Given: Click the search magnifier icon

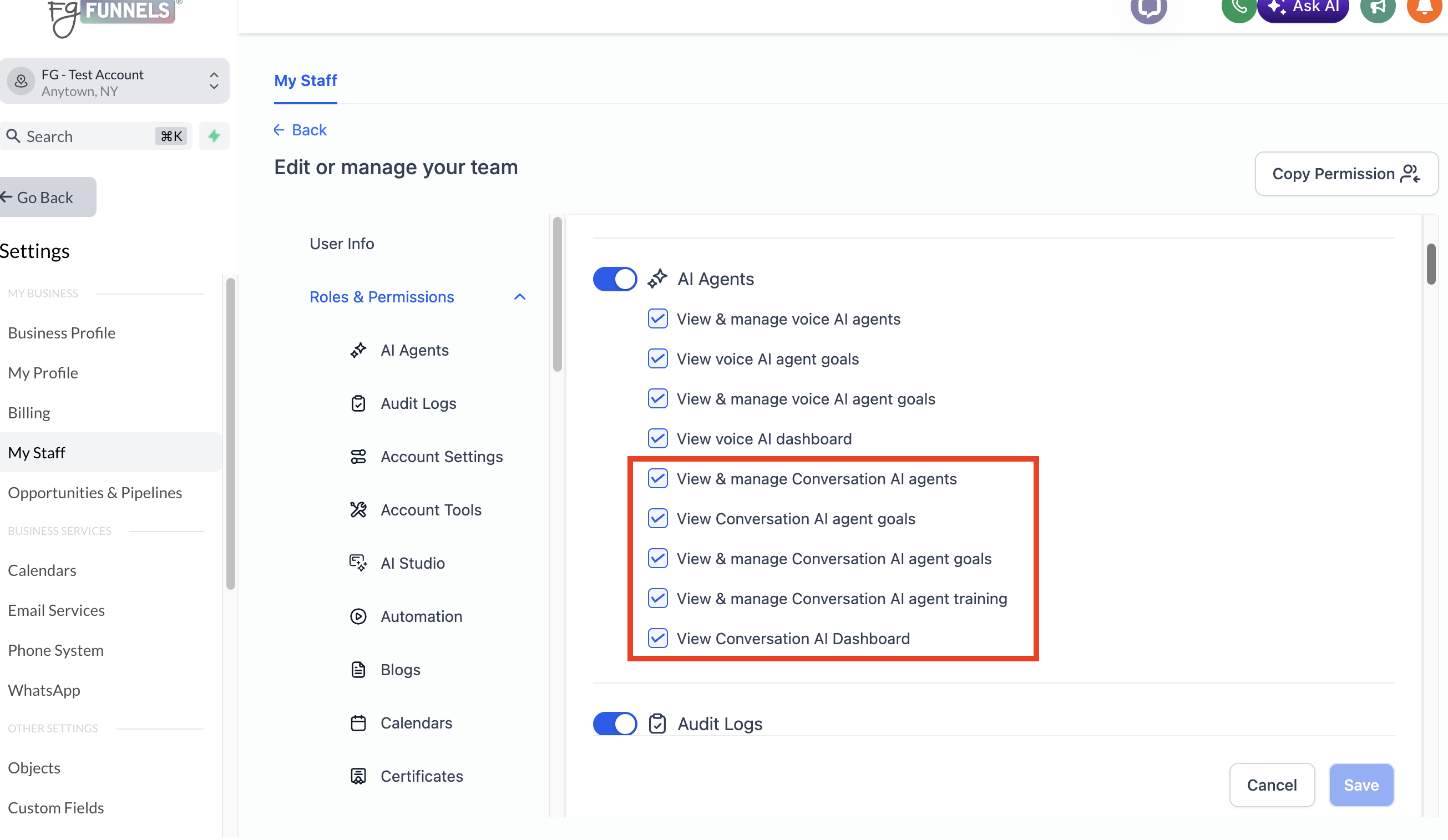Looking at the screenshot, I should 13,136.
